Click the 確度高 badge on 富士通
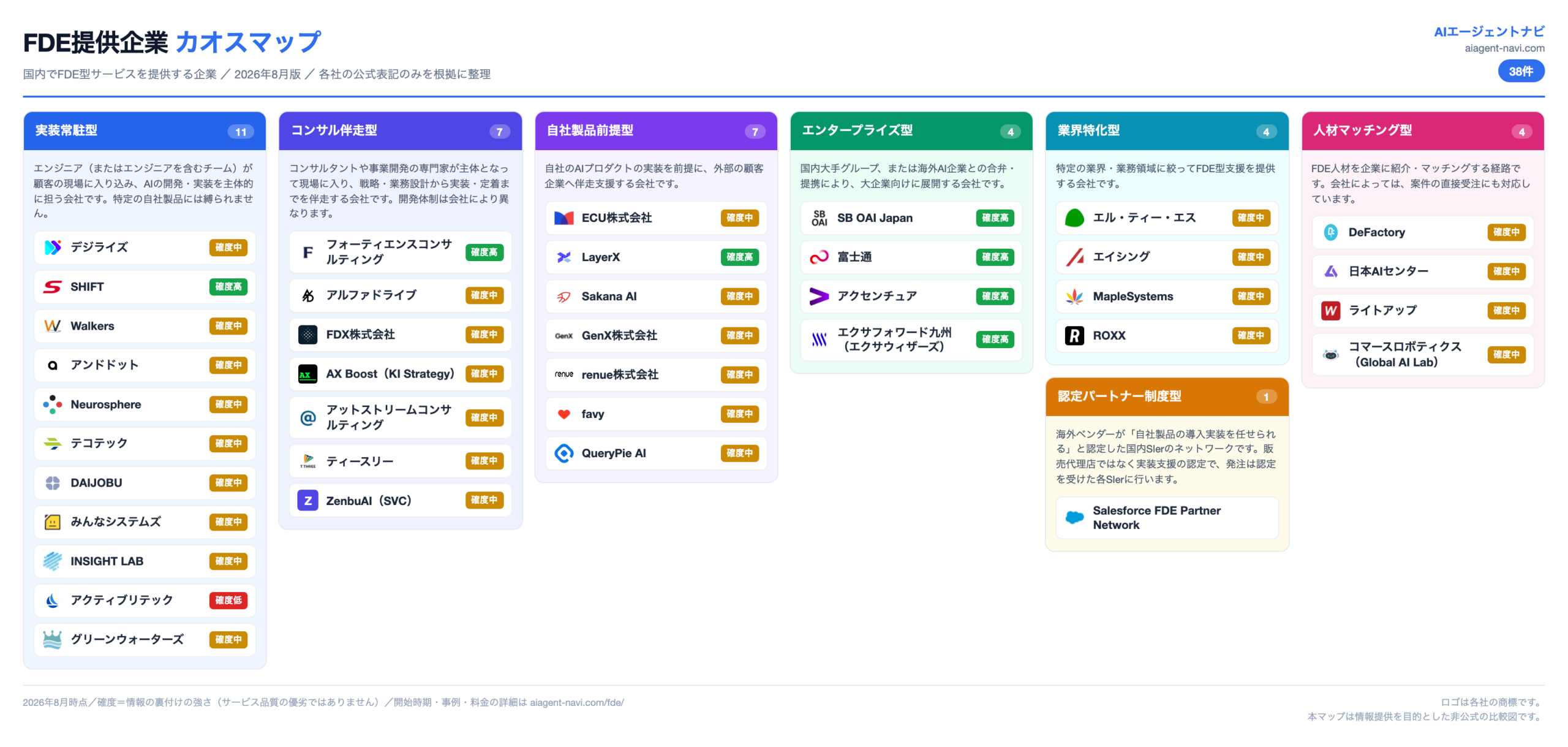 [995, 257]
